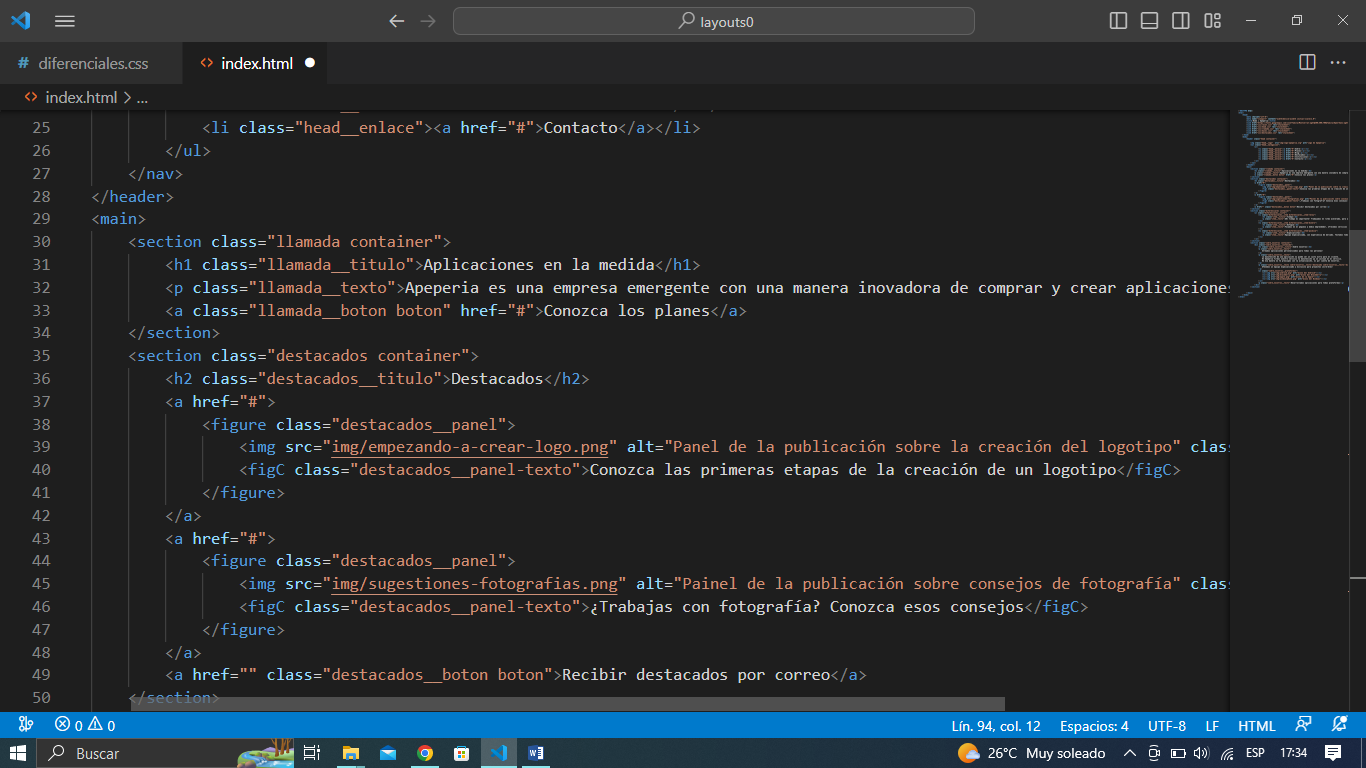Toggle the primary side bar layout icon
1366x768 pixels.
coord(1119,21)
